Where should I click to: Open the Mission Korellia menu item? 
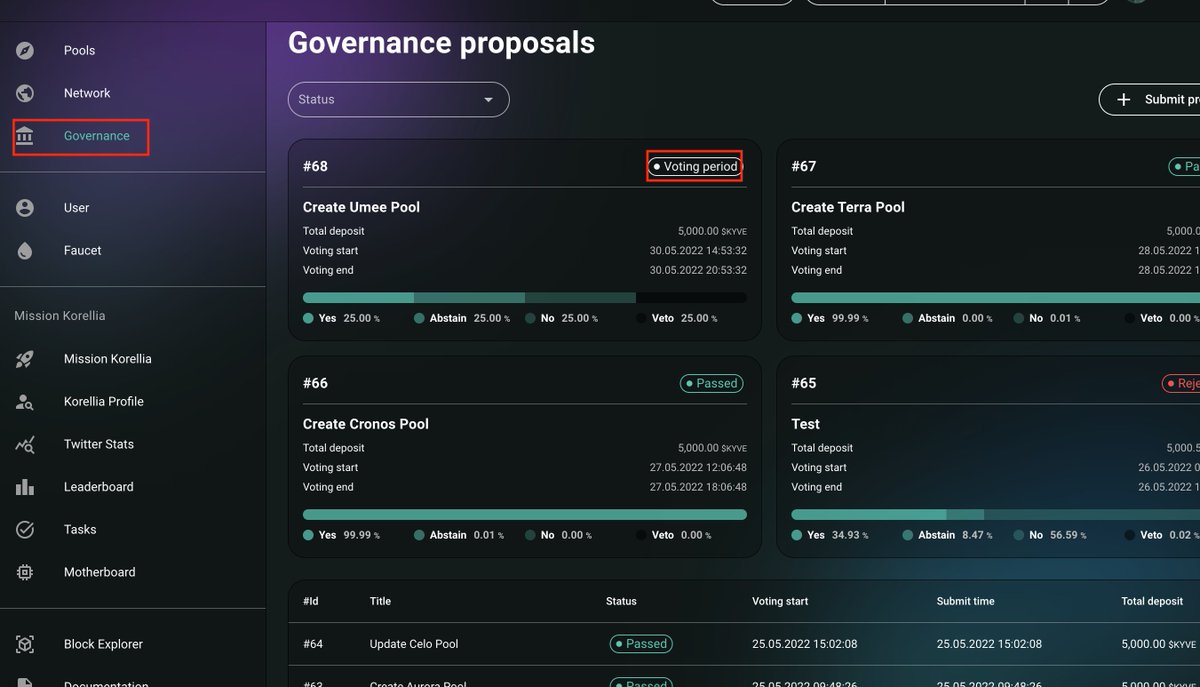click(107, 359)
